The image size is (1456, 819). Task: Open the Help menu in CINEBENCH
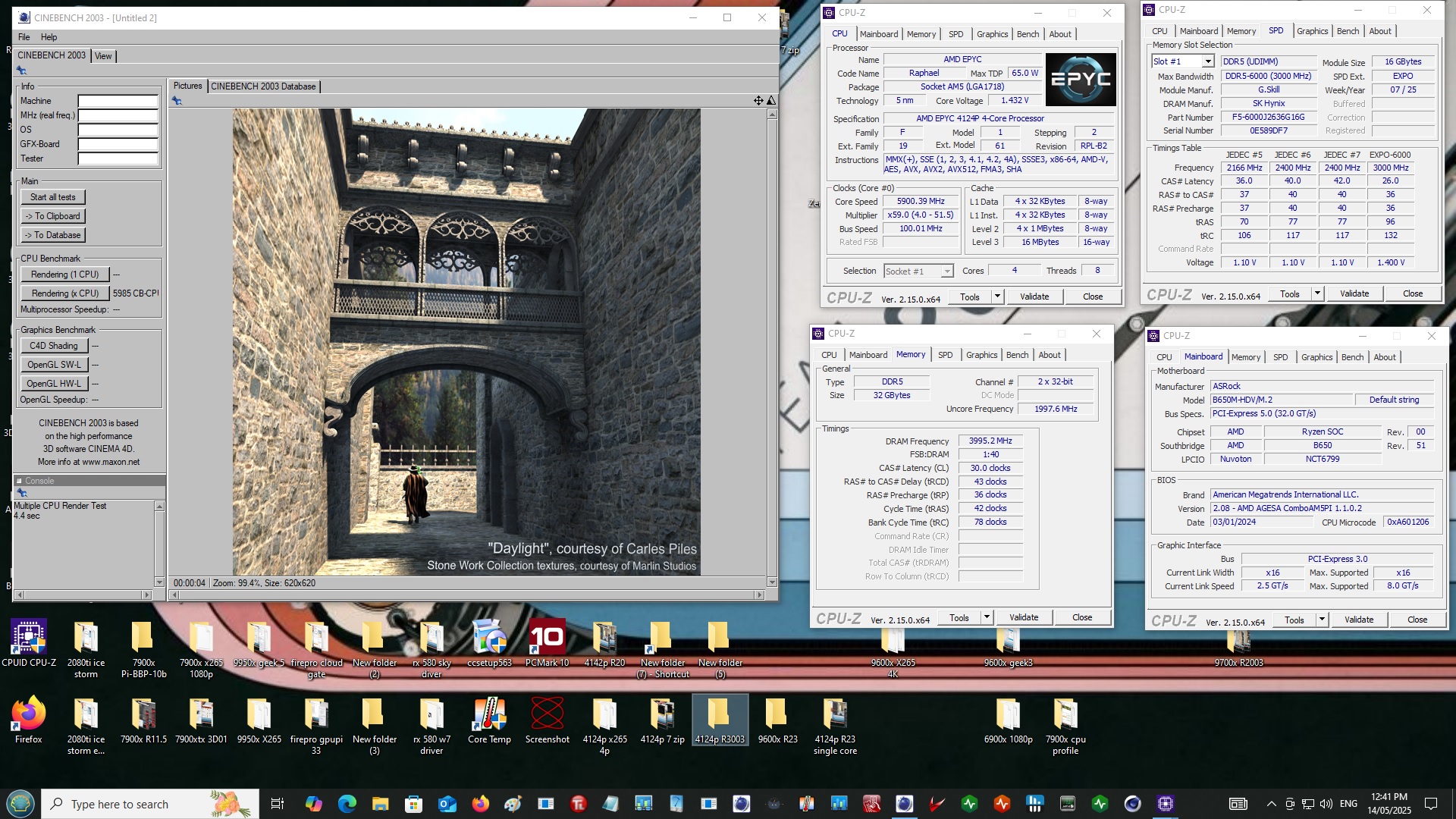click(49, 37)
